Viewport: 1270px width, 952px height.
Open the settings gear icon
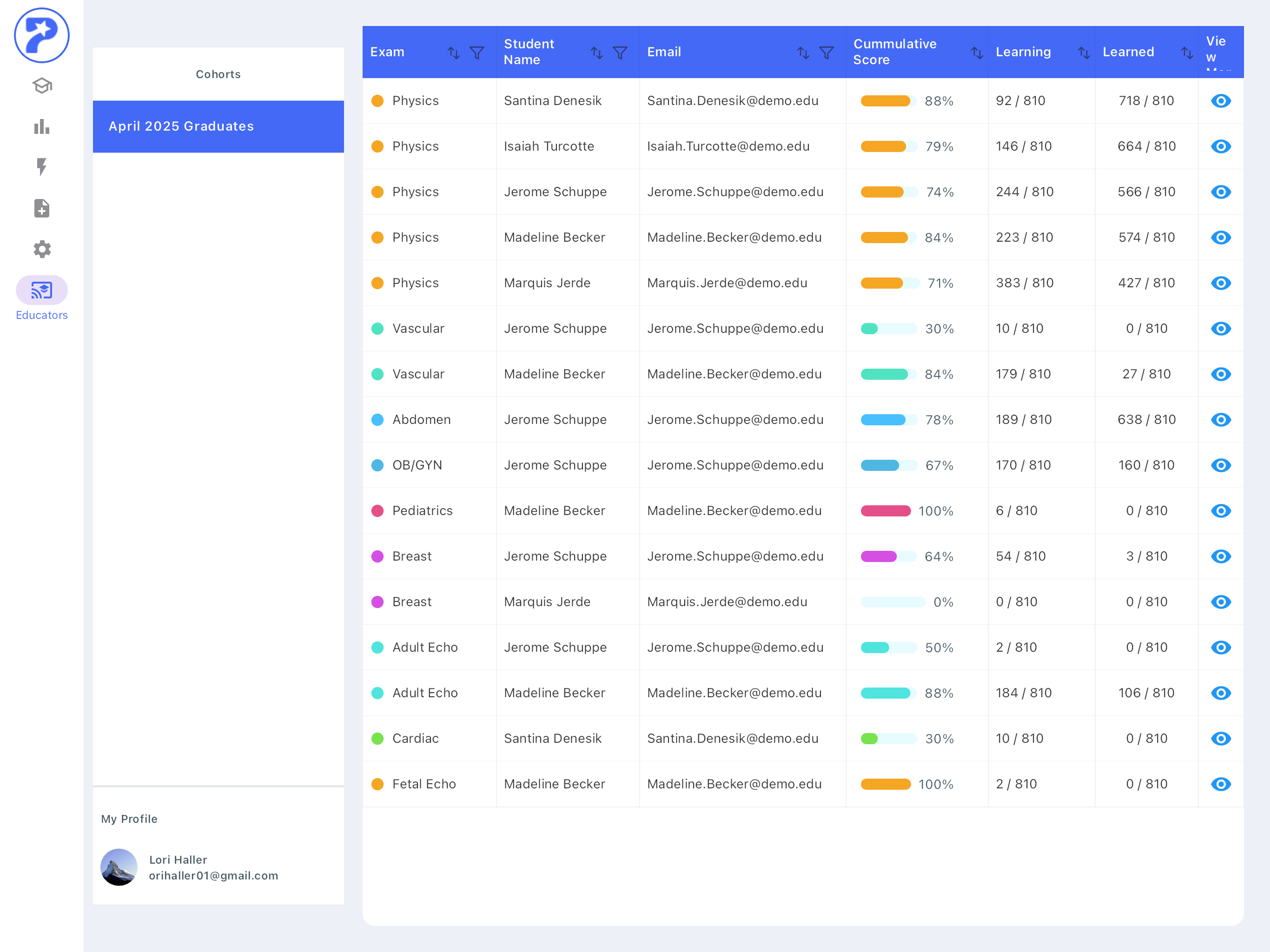(x=41, y=249)
